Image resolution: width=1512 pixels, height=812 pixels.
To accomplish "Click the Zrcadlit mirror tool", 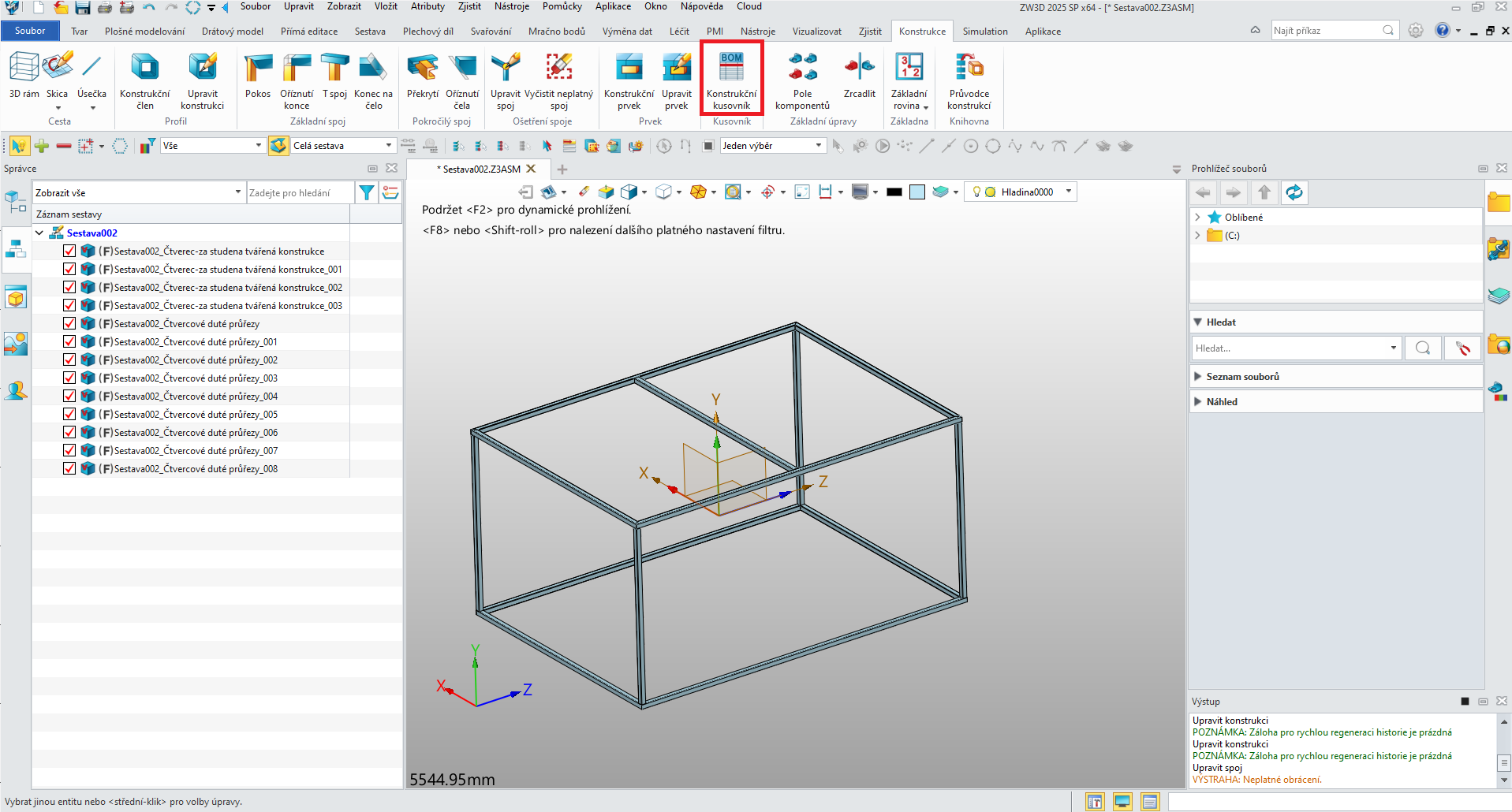I will (x=859, y=76).
